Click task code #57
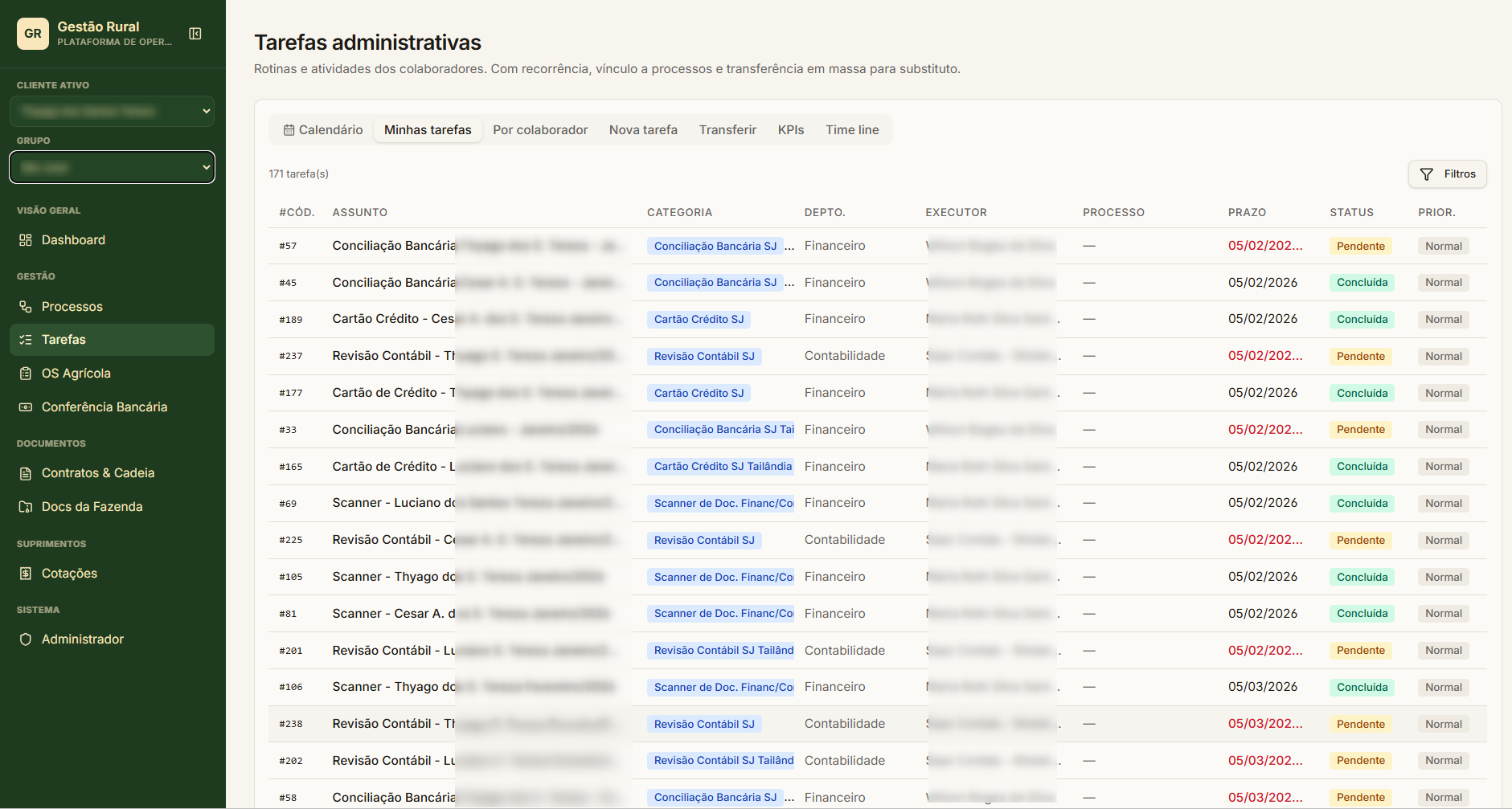The height and width of the screenshot is (809, 1512). [288, 247]
